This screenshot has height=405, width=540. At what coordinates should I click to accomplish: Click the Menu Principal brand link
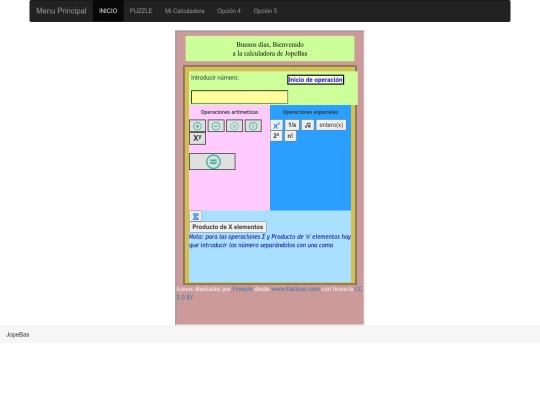click(61, 11)
